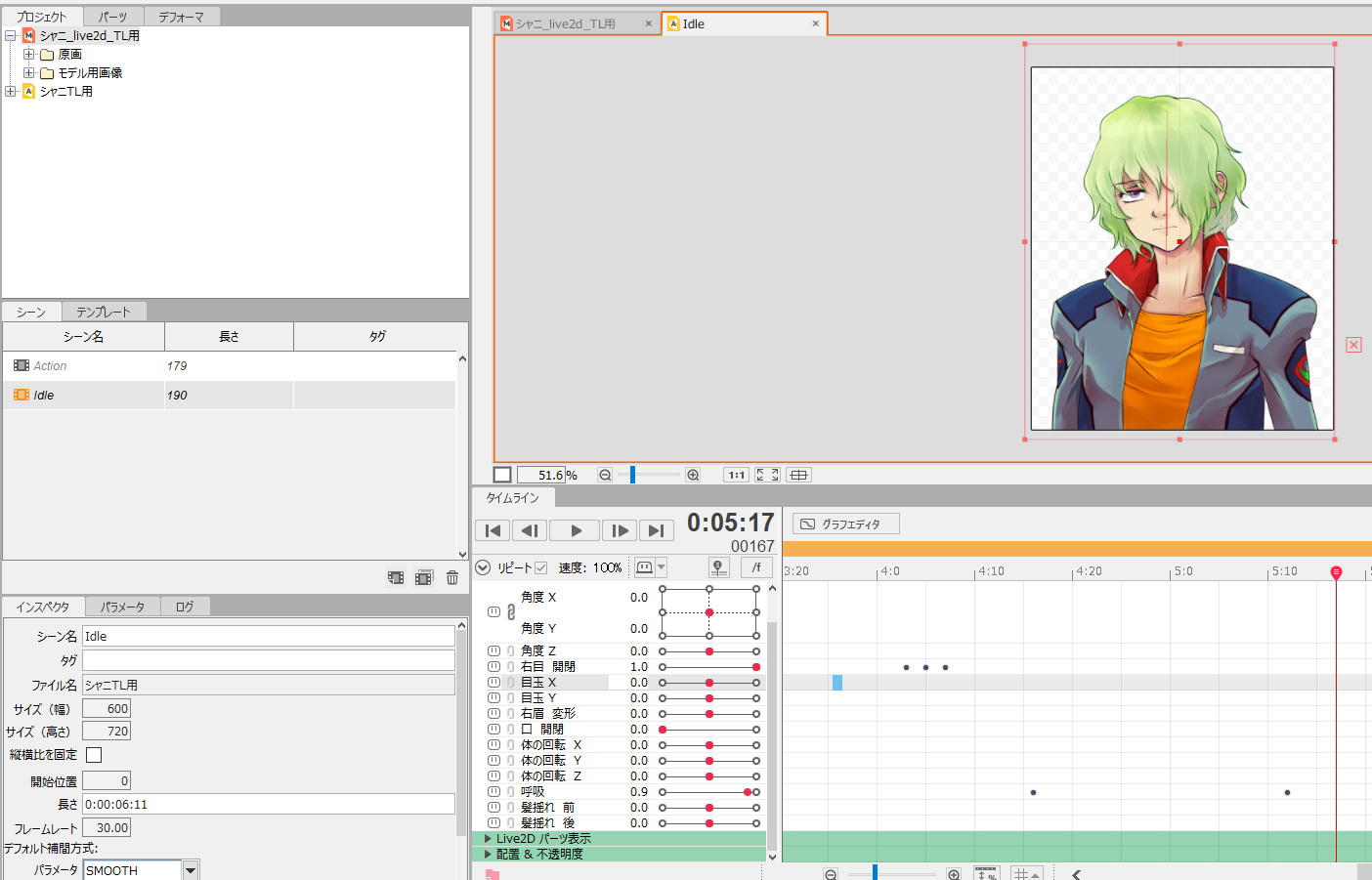Expand the シャニTL用 tree node
1372x880 pixels.
click(11, 91)
